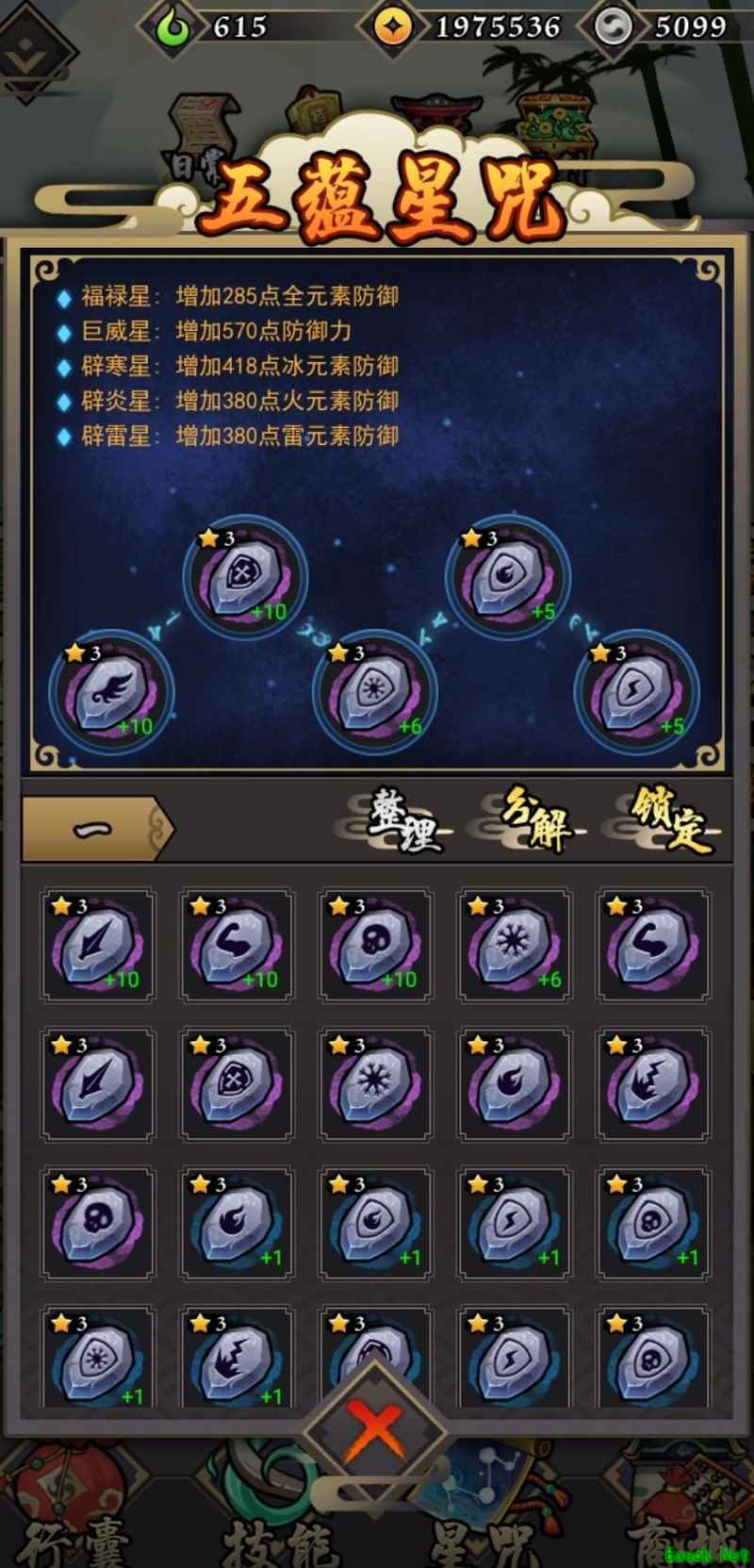Pick skull rune +10 in inventory
Viewport: 754px width, 1568px height.
pyautogui.click(x=374, y=944)
